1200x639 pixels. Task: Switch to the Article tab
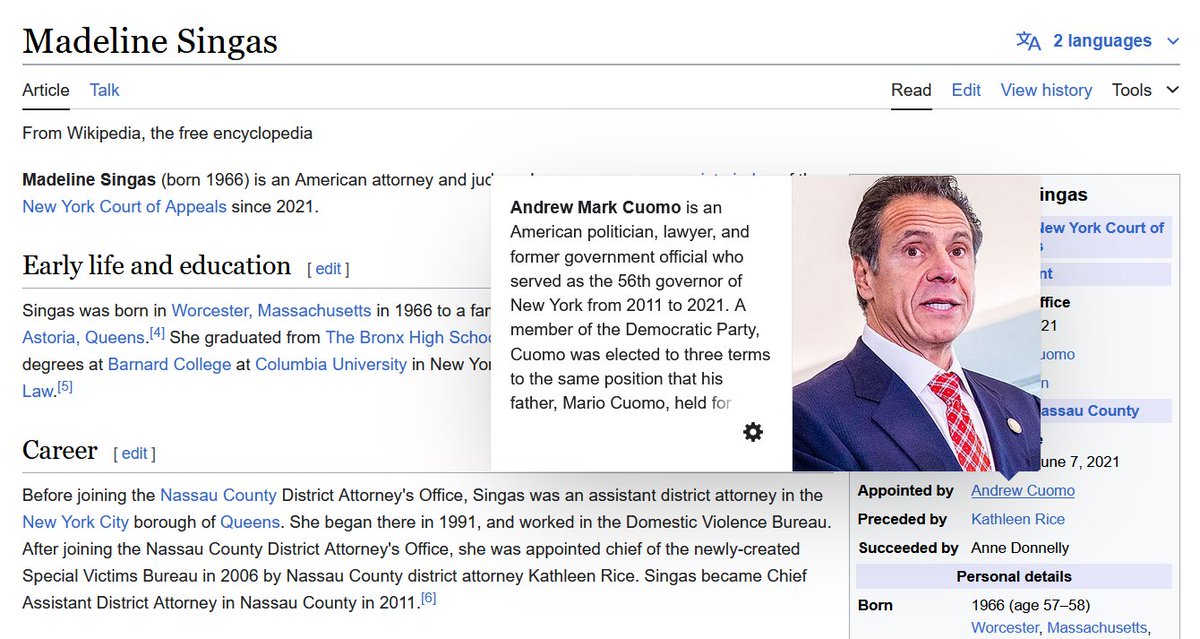46,90
